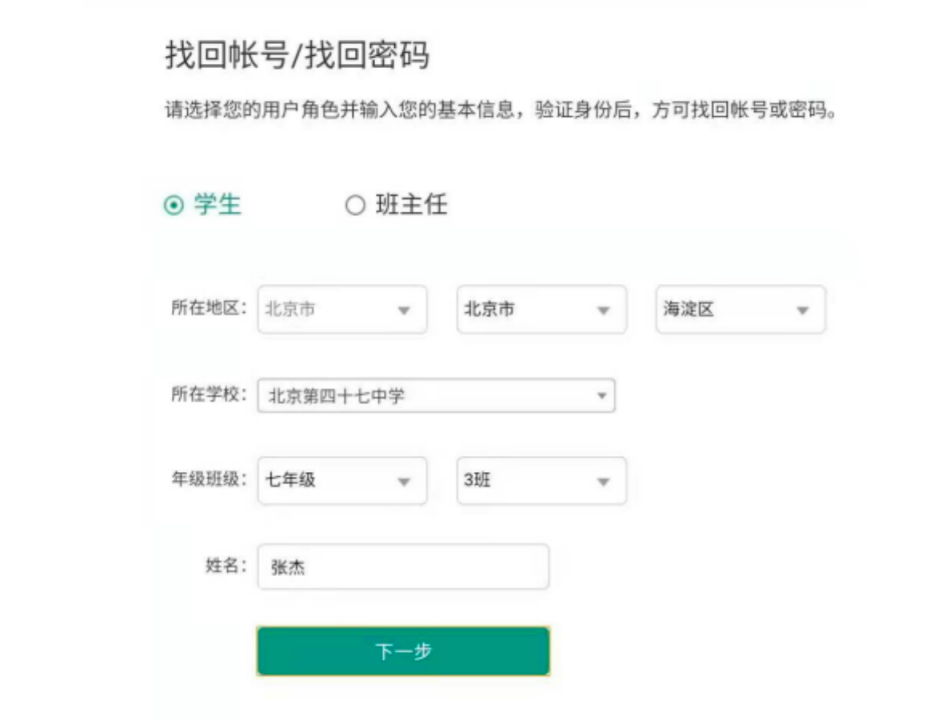The height and width of the screenshot is (720, 934).
Task: Open the 3班 class dropdown
Action: point(541,480)
